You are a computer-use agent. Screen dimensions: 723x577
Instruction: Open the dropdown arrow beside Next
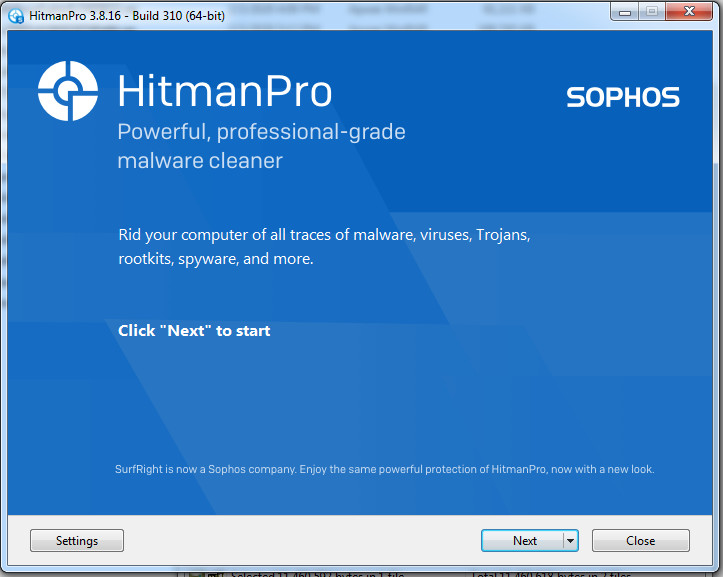[571, 541]
